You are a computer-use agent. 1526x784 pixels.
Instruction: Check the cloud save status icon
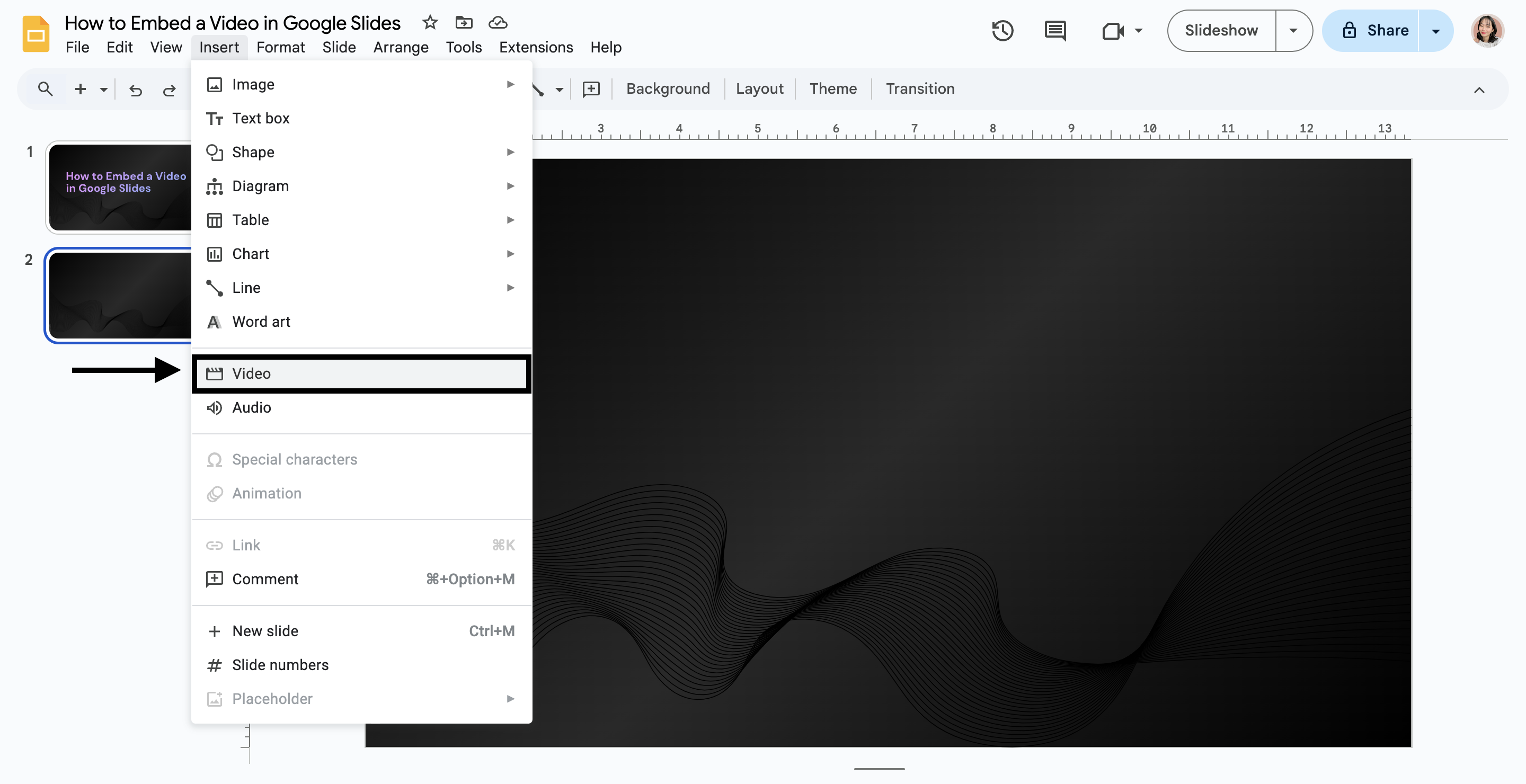pos(498,22)
